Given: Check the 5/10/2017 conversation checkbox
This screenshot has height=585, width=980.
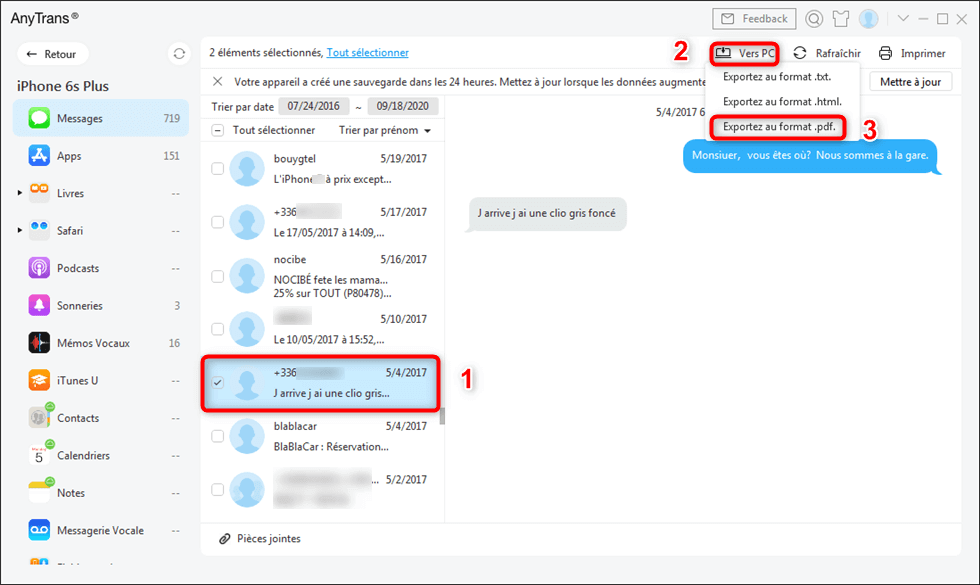Looking at the screenshot, I should coord(218,329).
